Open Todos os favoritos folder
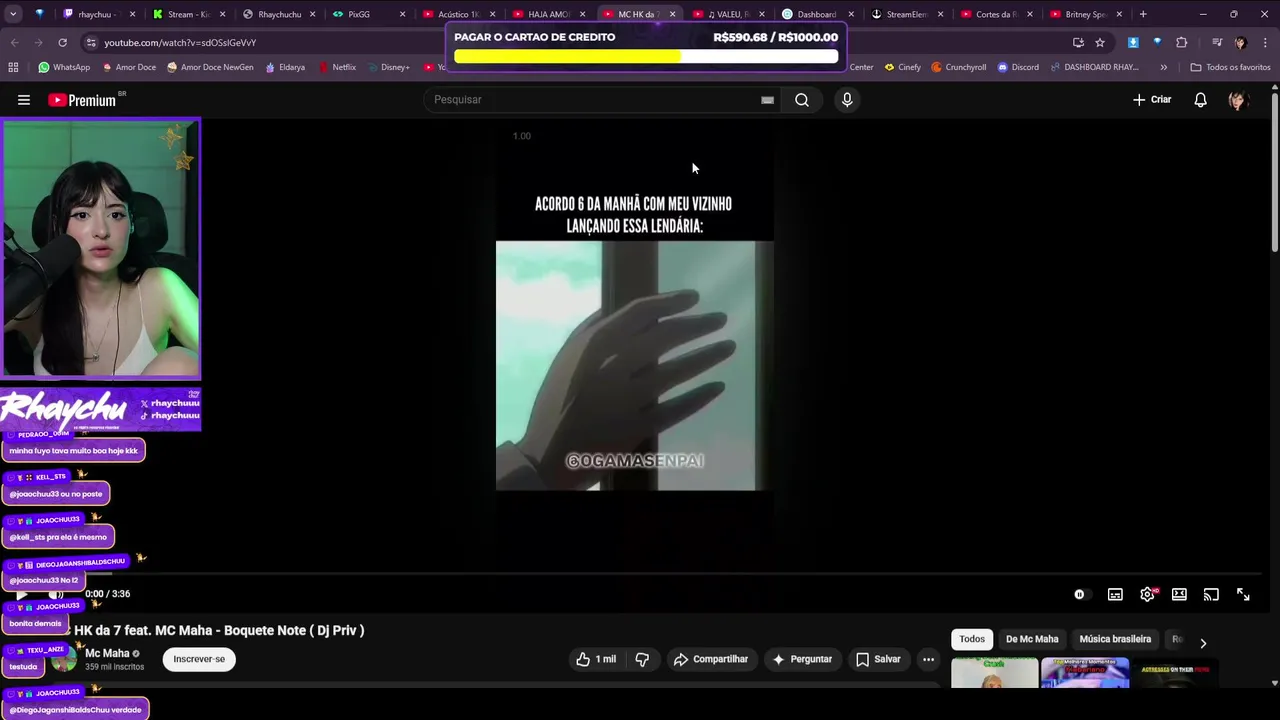1280x720 pixels. pyautogui.click(x=1230, y=67)
